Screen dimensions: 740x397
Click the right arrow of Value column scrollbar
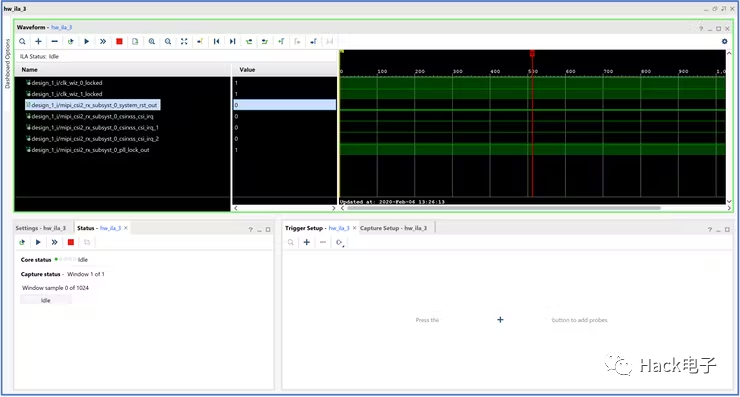click(334, 208)
